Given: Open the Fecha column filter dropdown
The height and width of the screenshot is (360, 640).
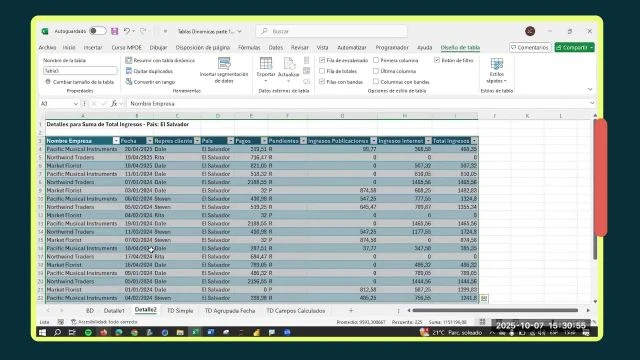Looking at the screenshot, I should tap(149, 141).
